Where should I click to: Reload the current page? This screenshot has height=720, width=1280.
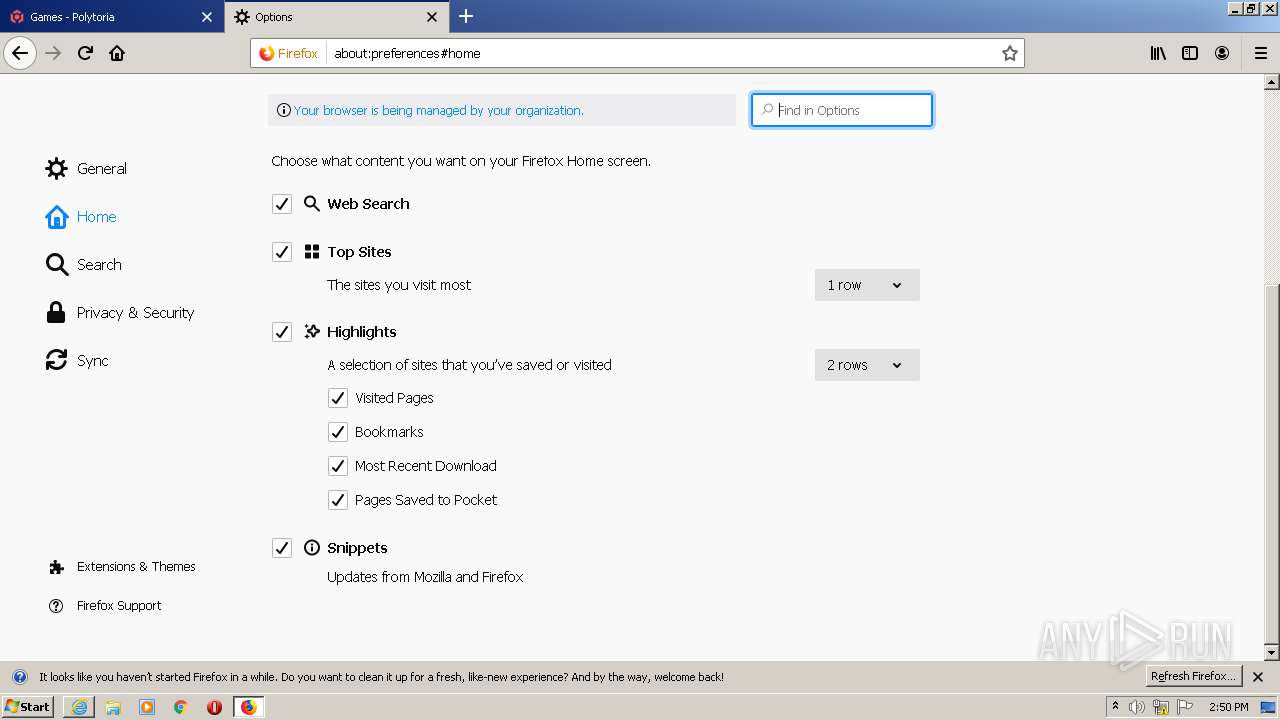[x=85, y=53]
